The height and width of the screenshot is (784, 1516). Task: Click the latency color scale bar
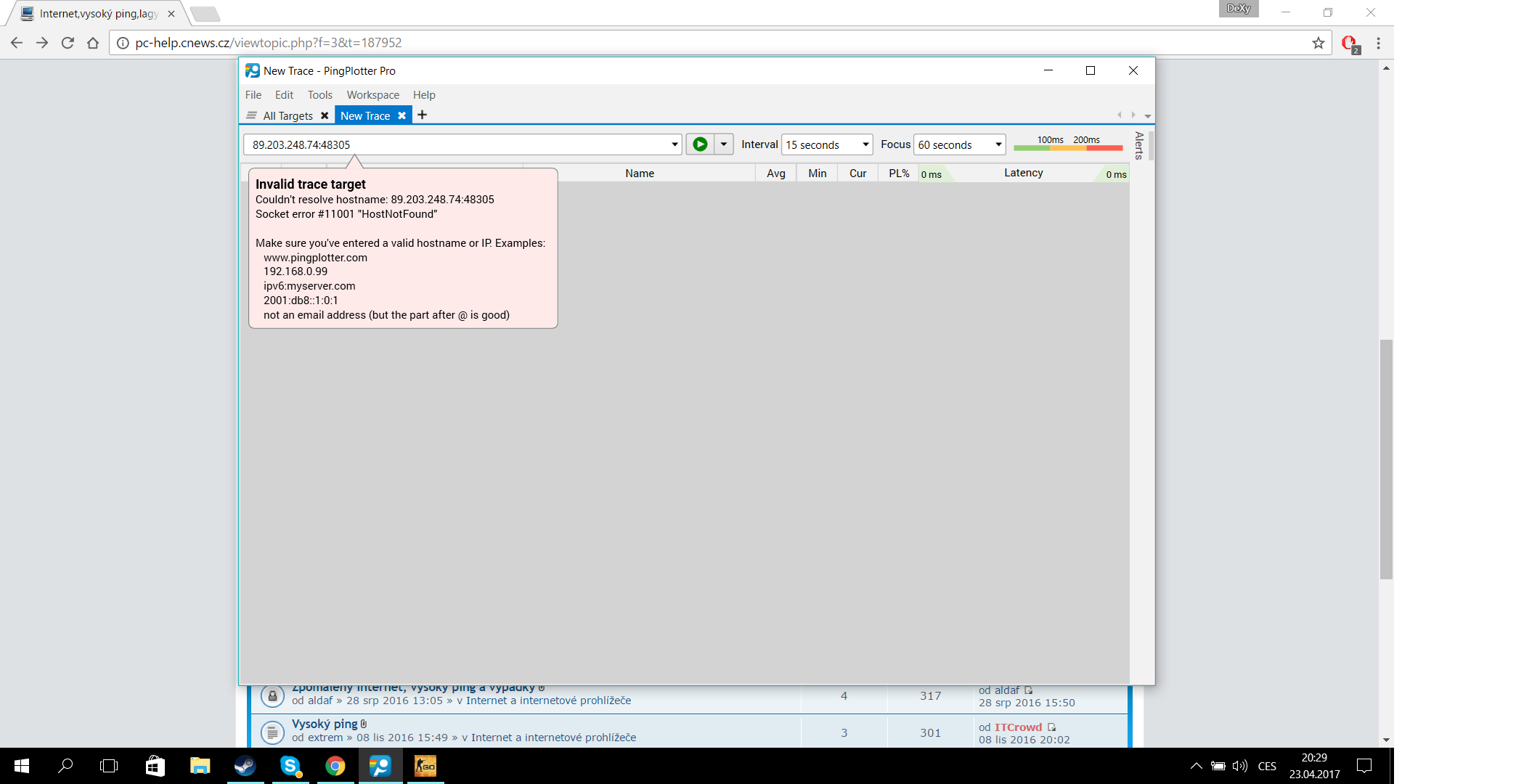pos(1067,148)
